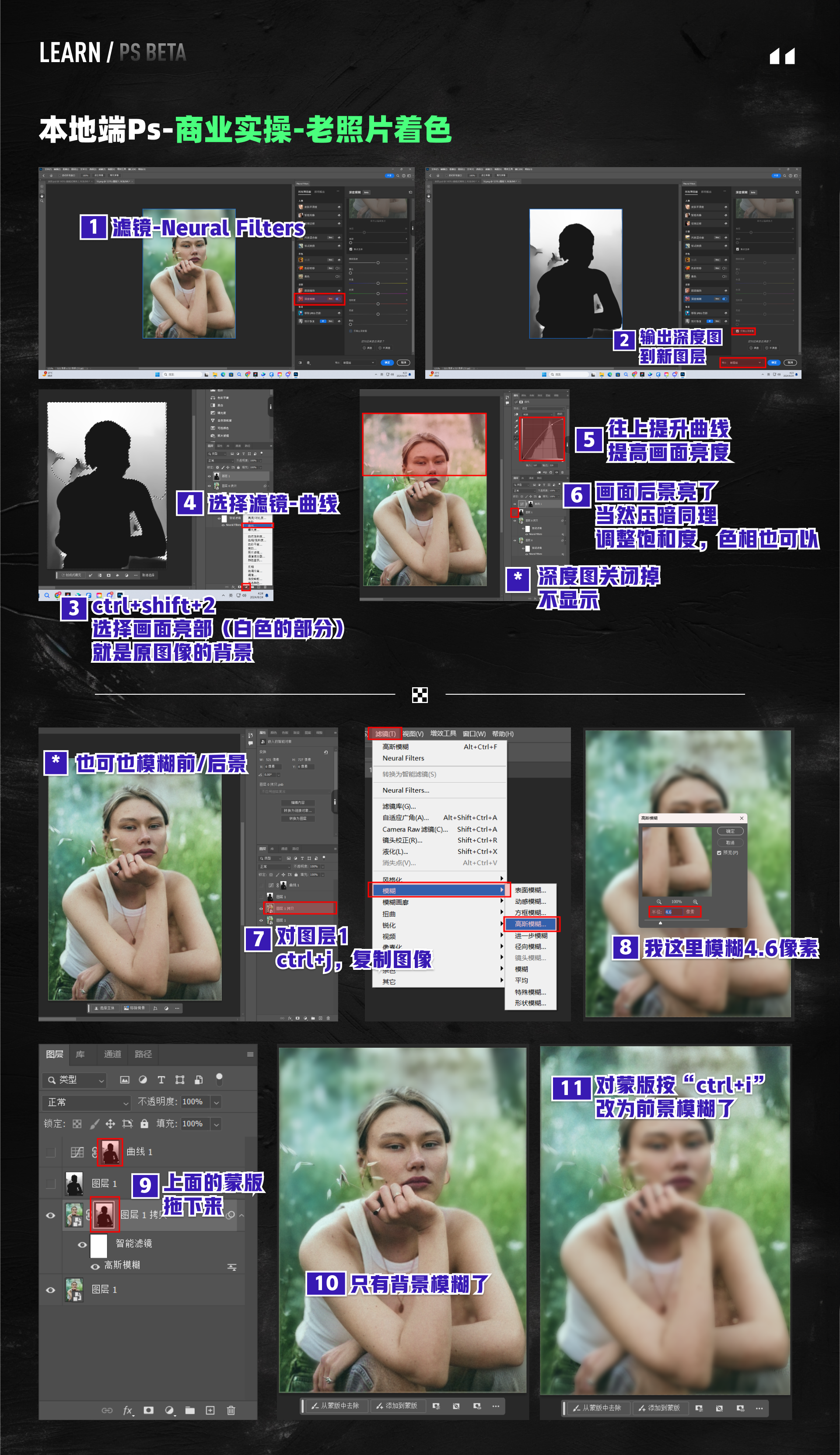Screen dimensions: 840x1455
Task: Open the 正常 blend mode dropdown
Action: [x=87, y=1103]
